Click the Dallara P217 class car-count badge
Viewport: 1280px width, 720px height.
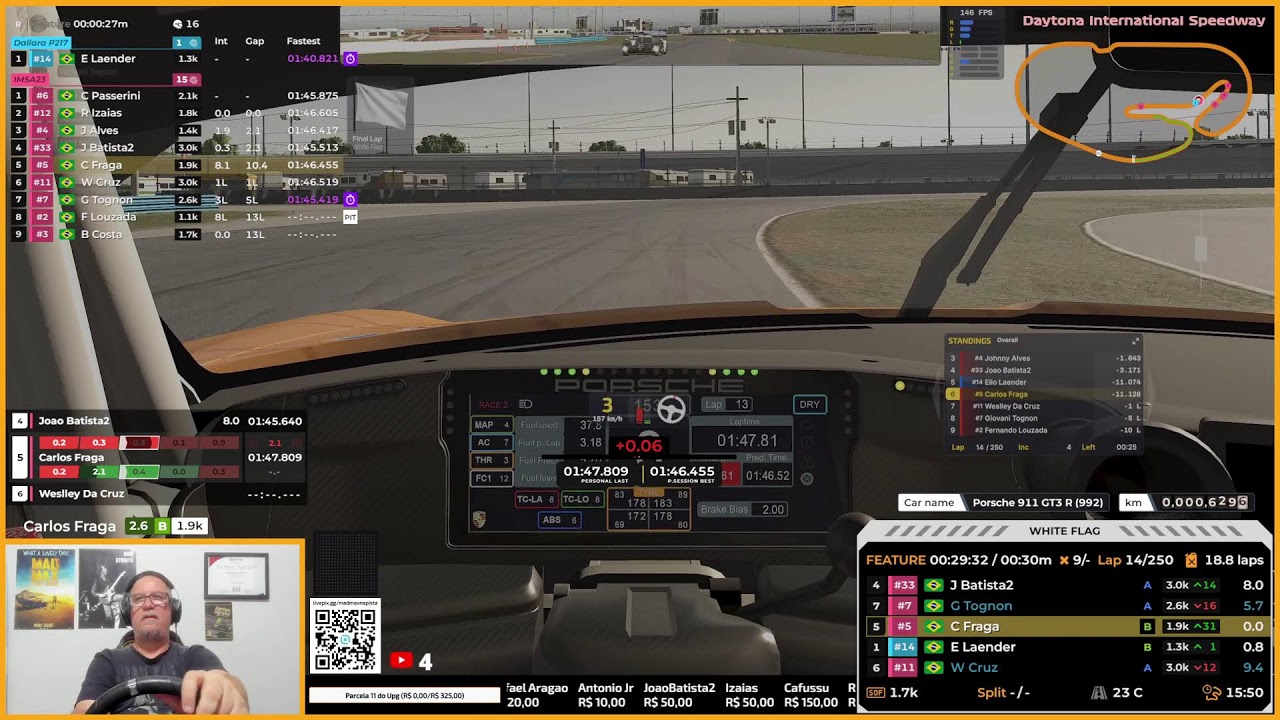[x=187, y=42]
